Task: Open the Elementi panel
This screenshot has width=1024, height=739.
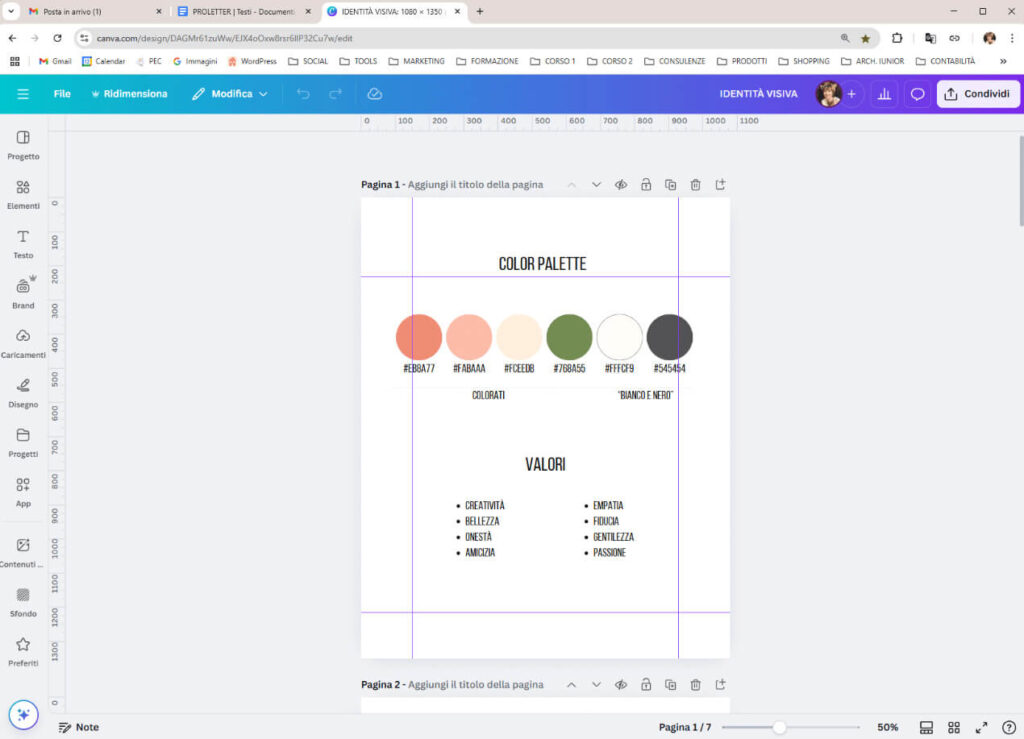Action: pos(24,195)
